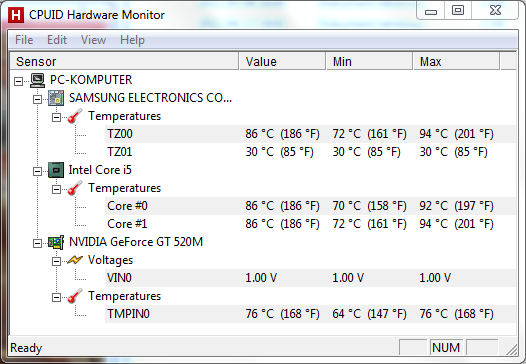
Task: Minimize the Hardware Monitor window
Action: tap(431, 11)
